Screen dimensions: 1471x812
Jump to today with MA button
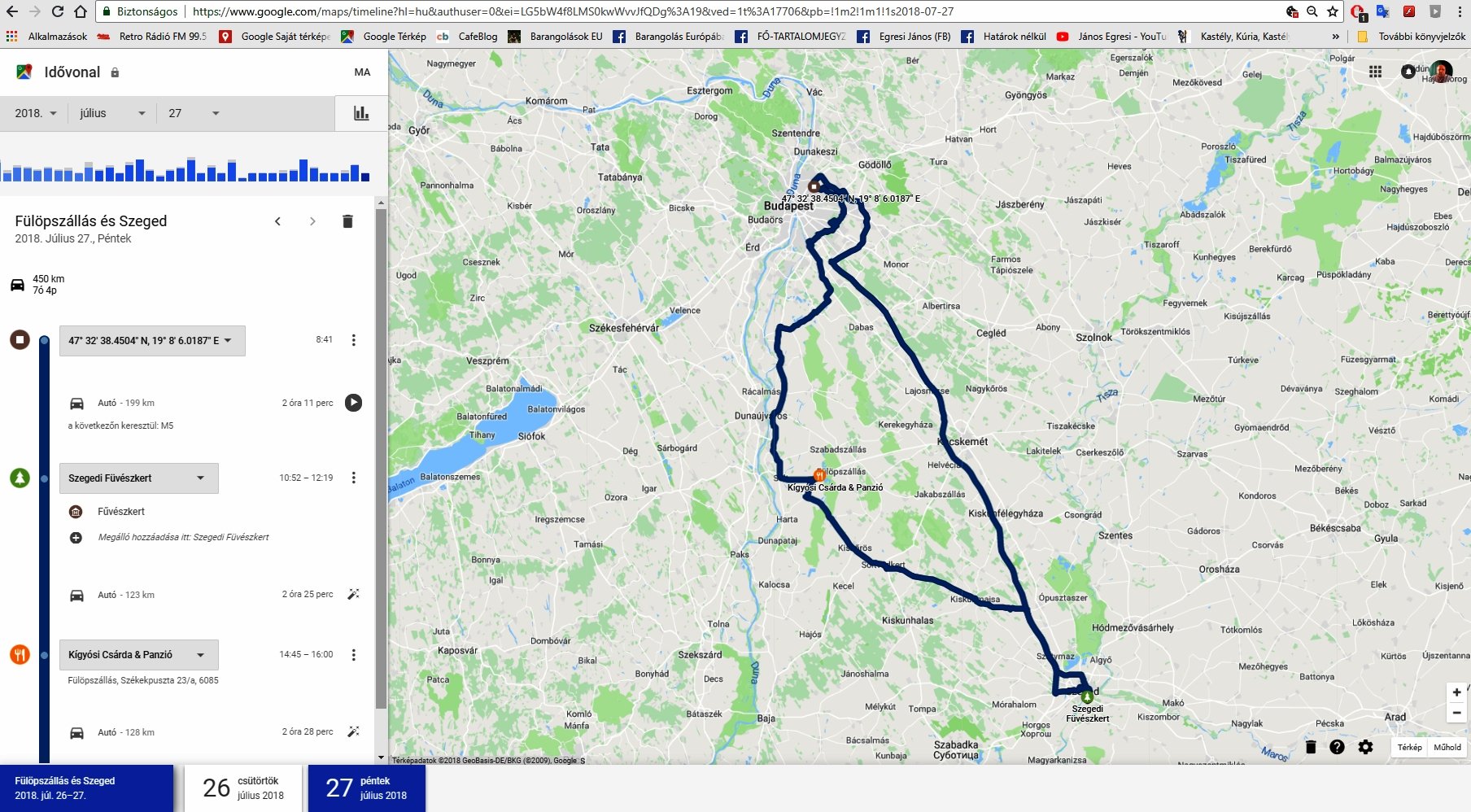(x=362, y=72)
